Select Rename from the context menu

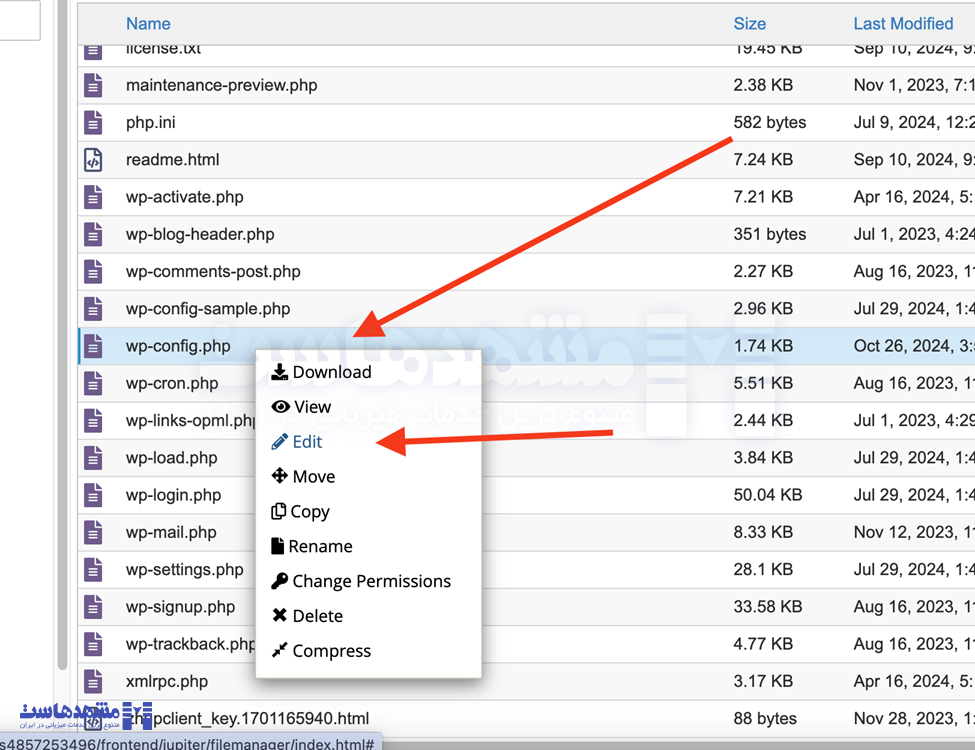click(x=320, y=545)
